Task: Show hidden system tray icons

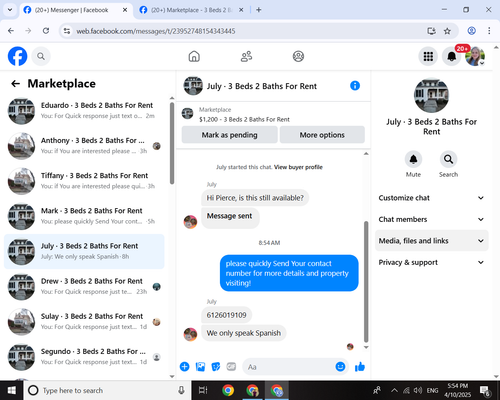Action: (394, 390)
